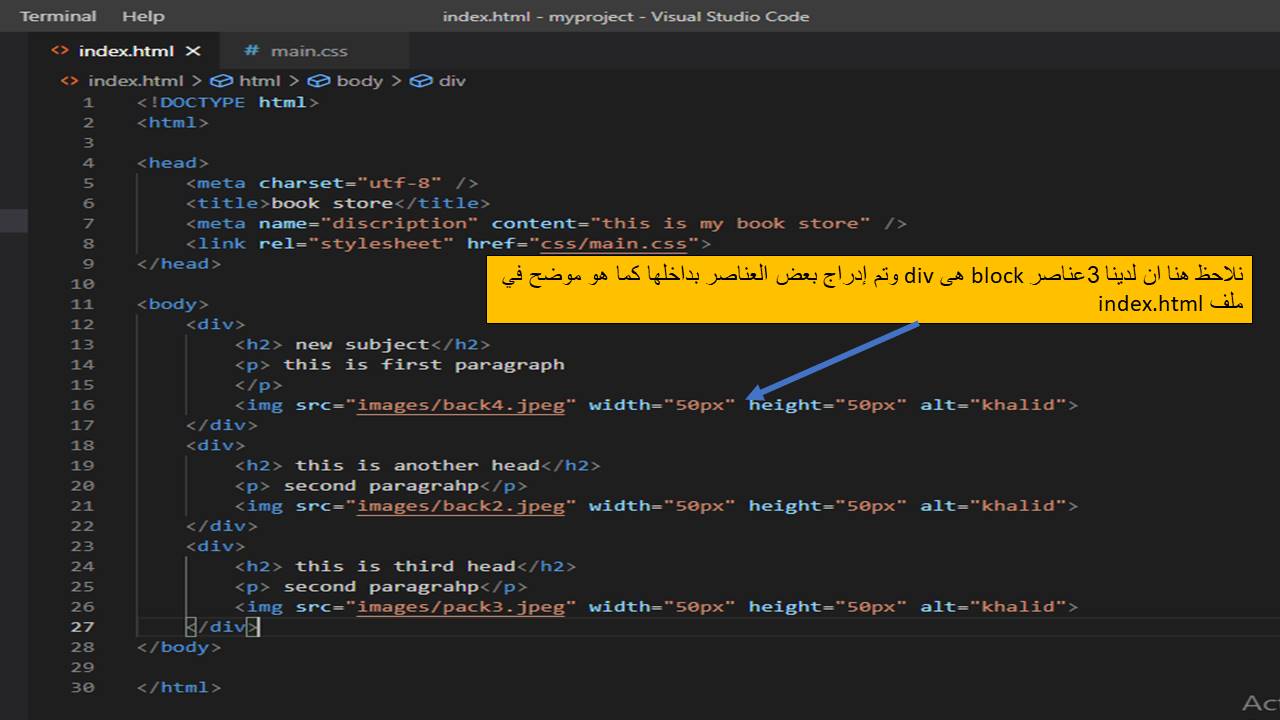Click the opening div tag on line 18

pyautogui.click(x=216, y=445)
